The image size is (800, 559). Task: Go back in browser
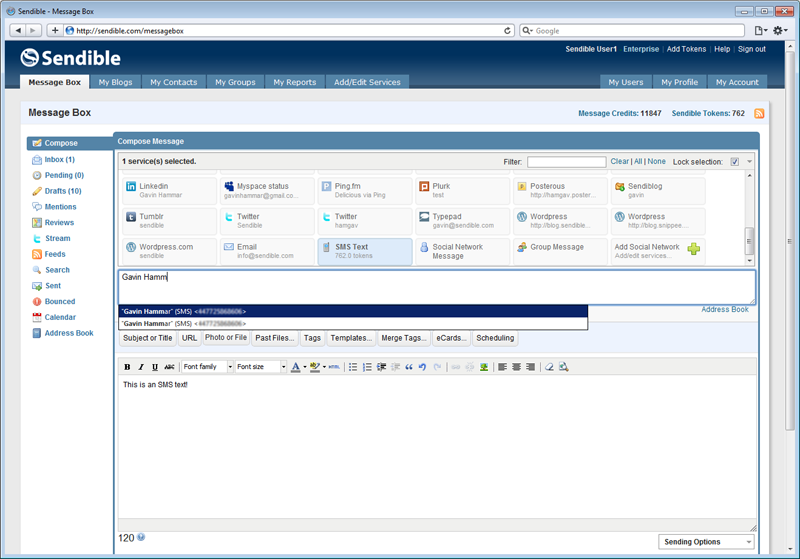(x=18, y=31)
